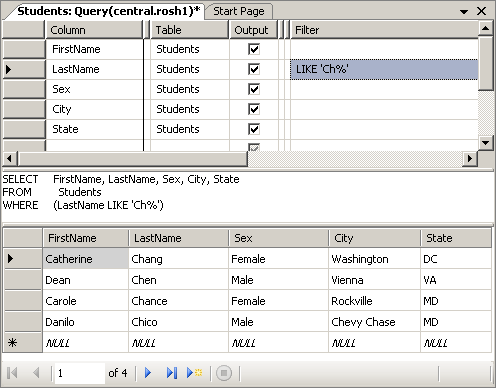Viewport: 496px width, 388px height.
Task: Uncheck Output for FirstName row
Action: point(254,49)
